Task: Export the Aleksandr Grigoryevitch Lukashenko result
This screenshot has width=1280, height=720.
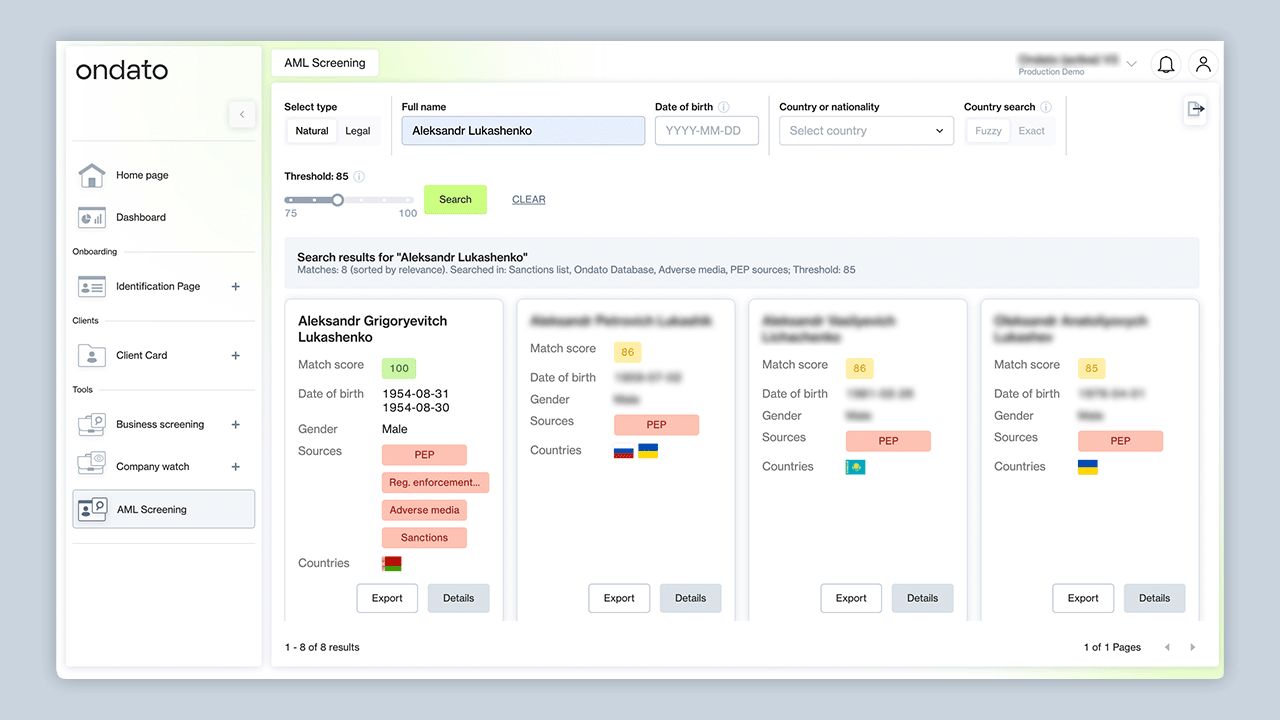Action: 387,598
